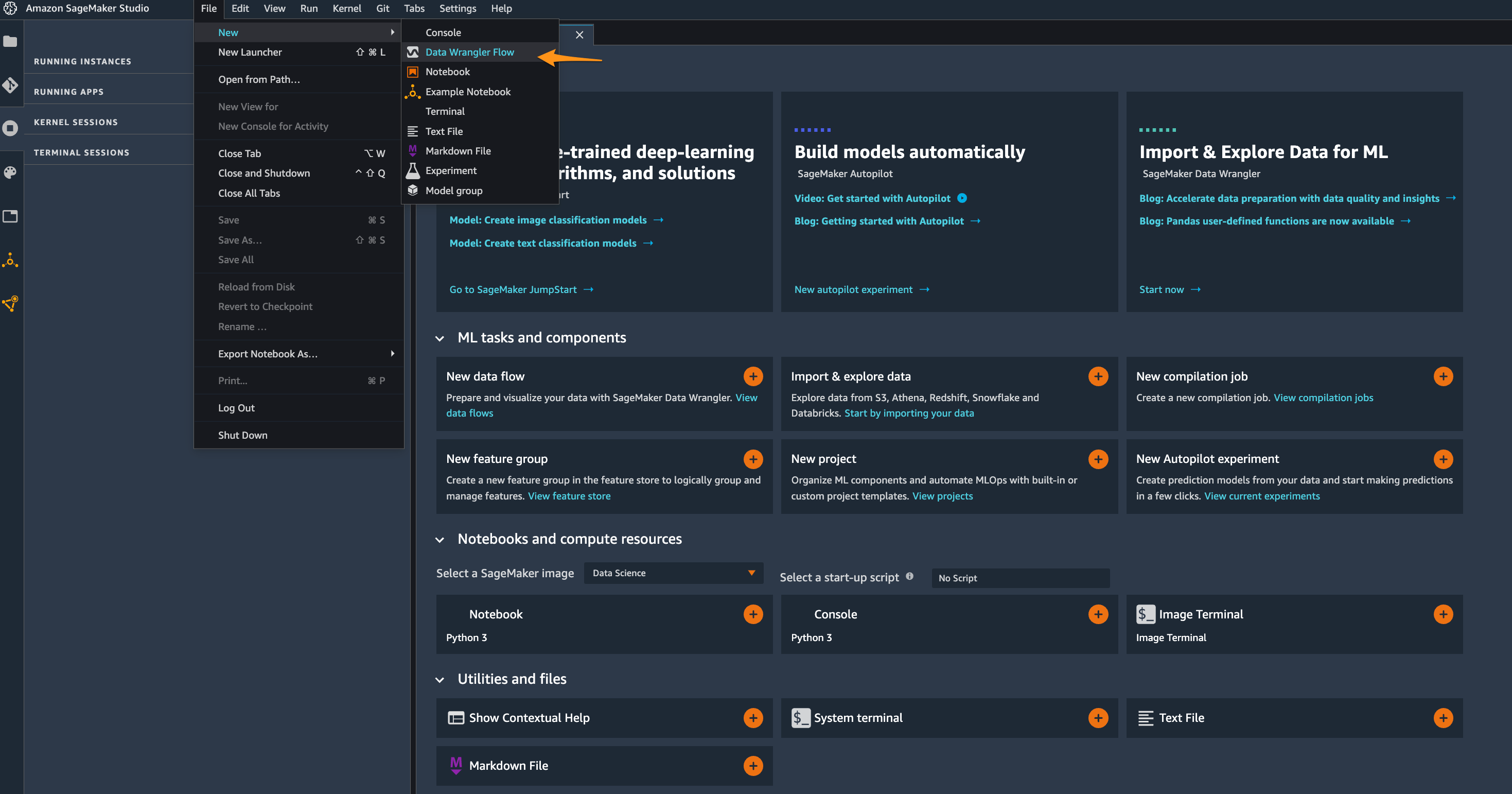
Task: Click the plus icon on New data flow
Action: click(753, 376)
